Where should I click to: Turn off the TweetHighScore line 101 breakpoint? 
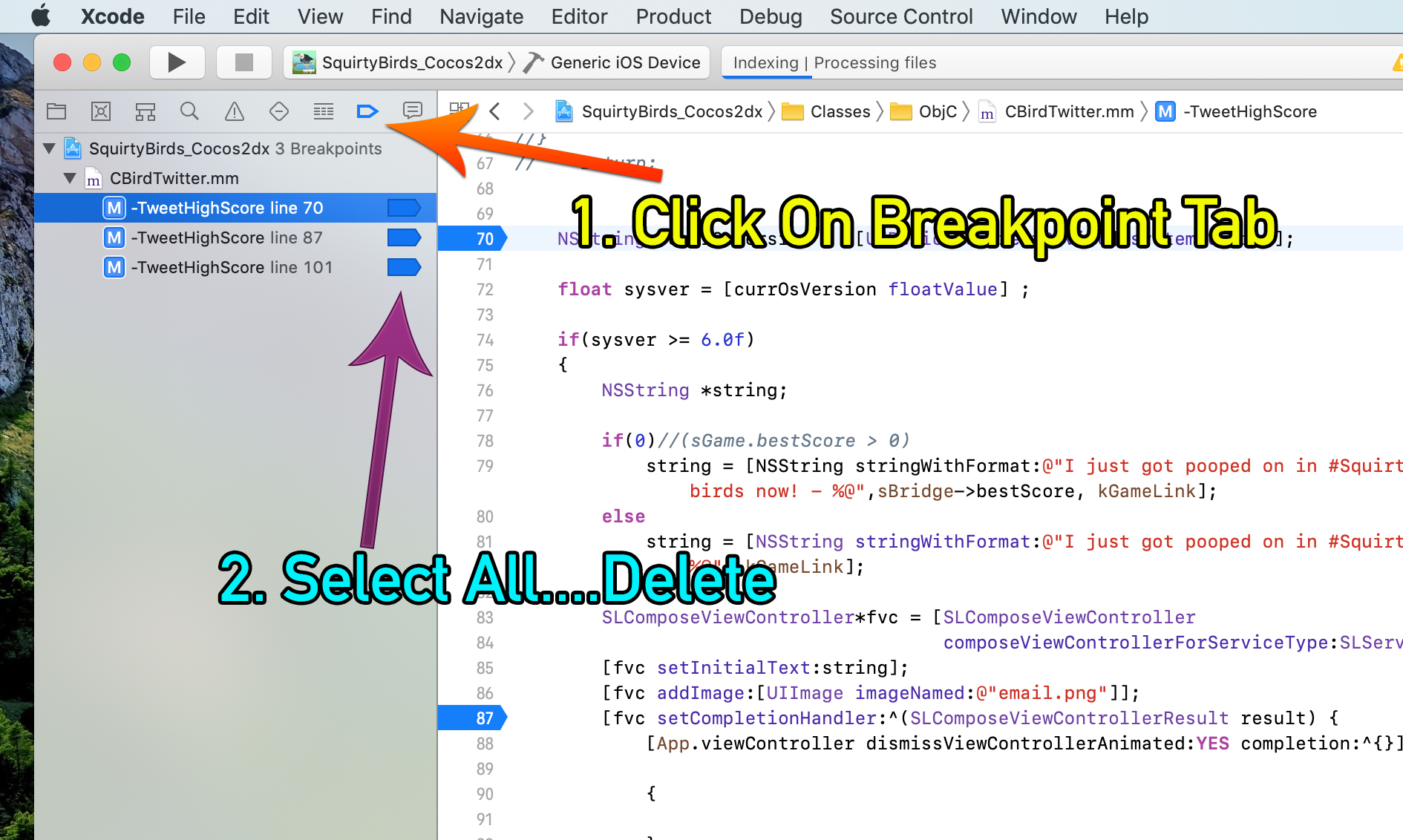click(x=403, y=267)
